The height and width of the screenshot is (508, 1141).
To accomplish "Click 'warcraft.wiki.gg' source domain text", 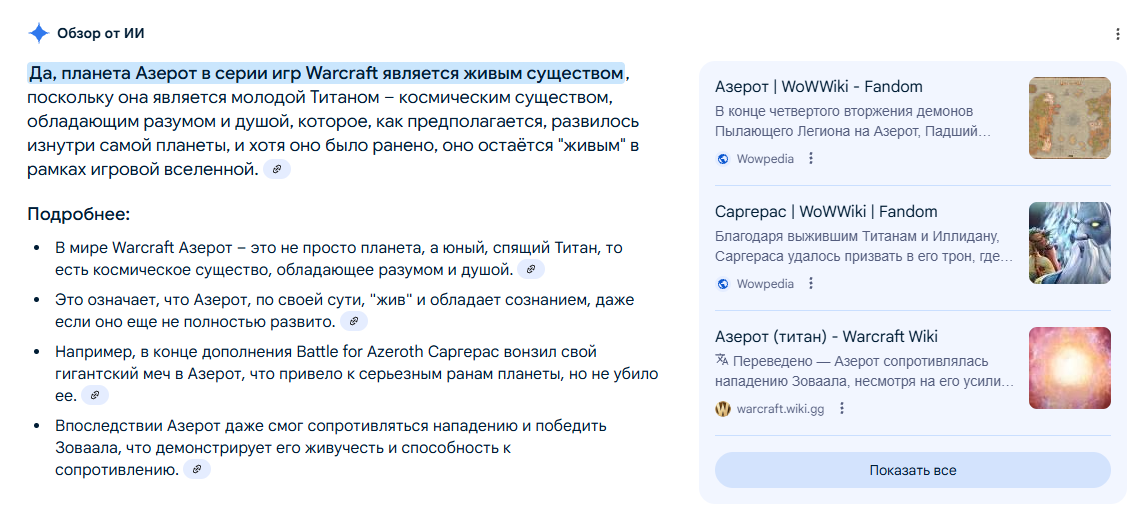I will click(780, 408).
